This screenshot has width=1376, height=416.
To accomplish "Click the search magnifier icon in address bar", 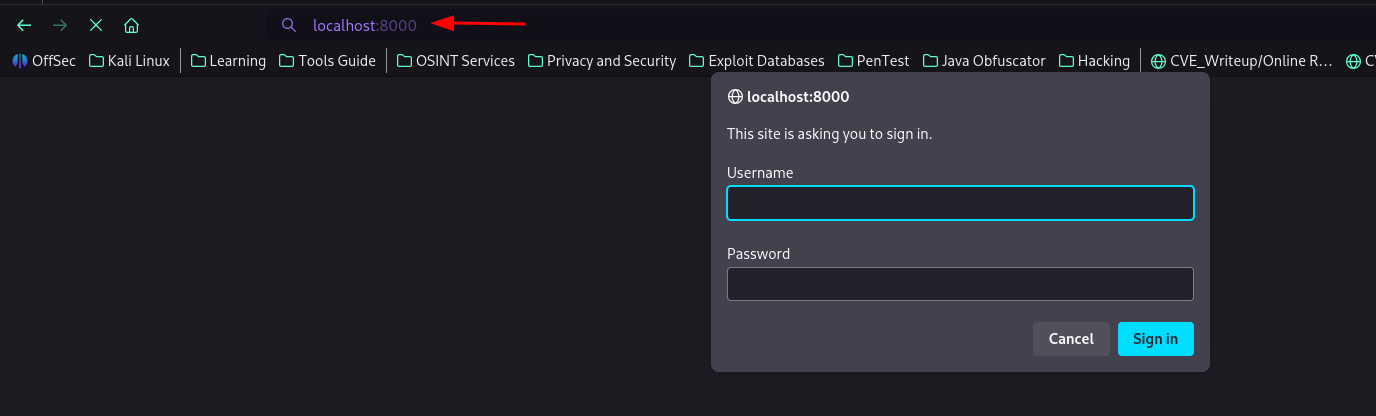I will tap(289, 25).
